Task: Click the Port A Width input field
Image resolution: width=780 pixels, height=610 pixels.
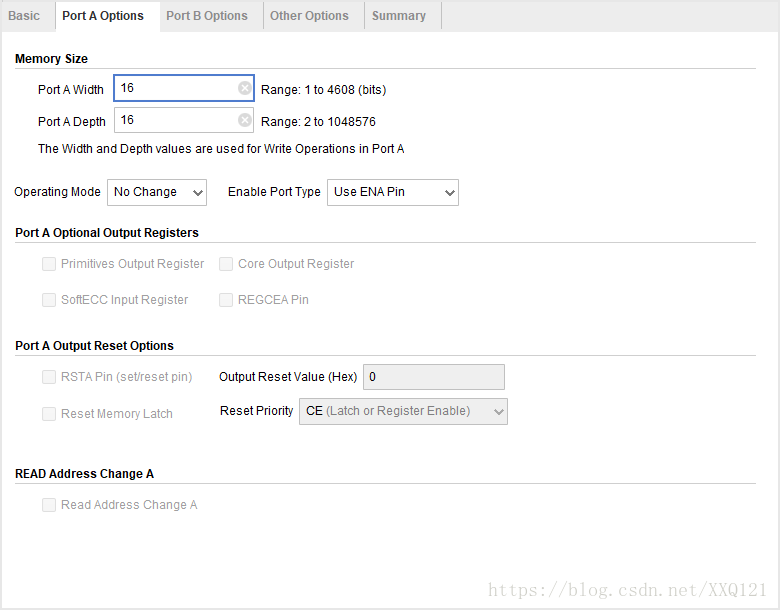Action: point(176,89)
